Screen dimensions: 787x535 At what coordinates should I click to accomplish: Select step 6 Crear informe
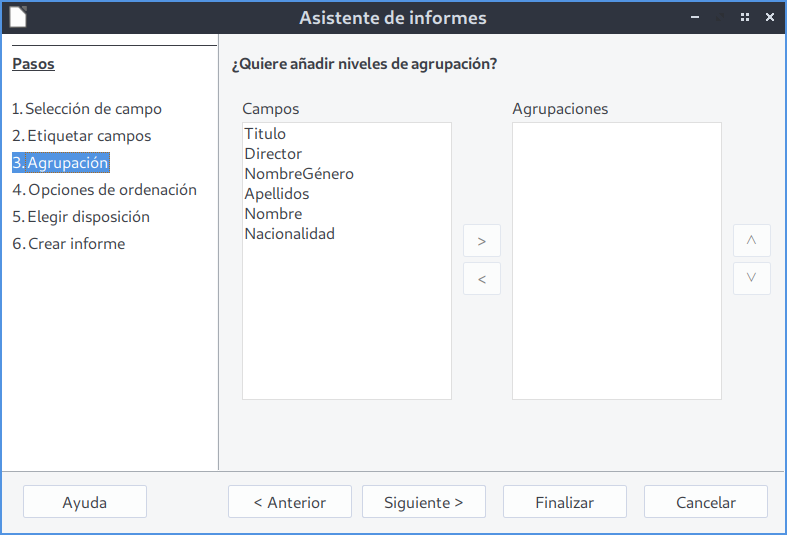69,244
